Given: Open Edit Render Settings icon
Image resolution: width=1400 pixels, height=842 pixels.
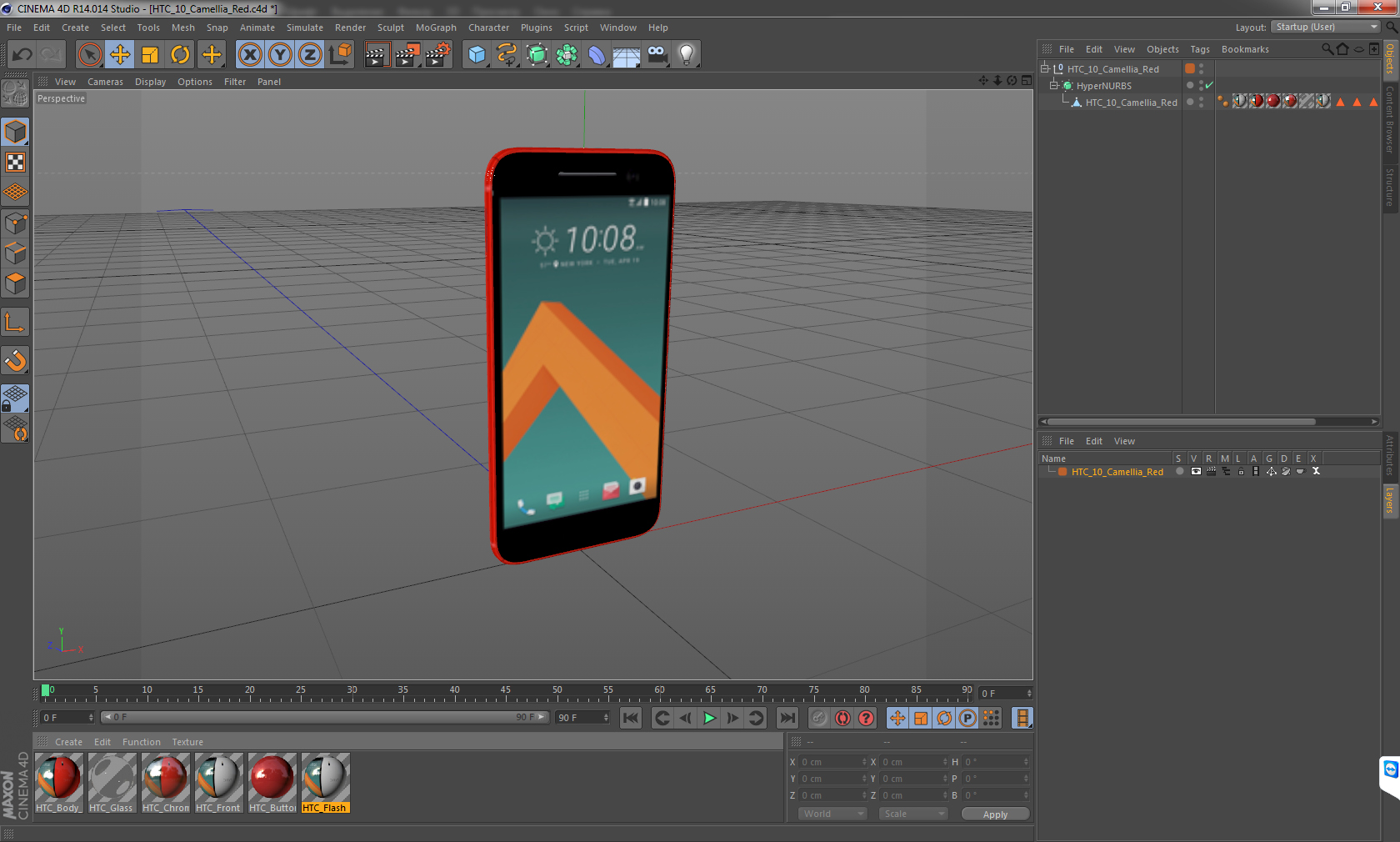Looking at the screenshot, I should 438,55.
